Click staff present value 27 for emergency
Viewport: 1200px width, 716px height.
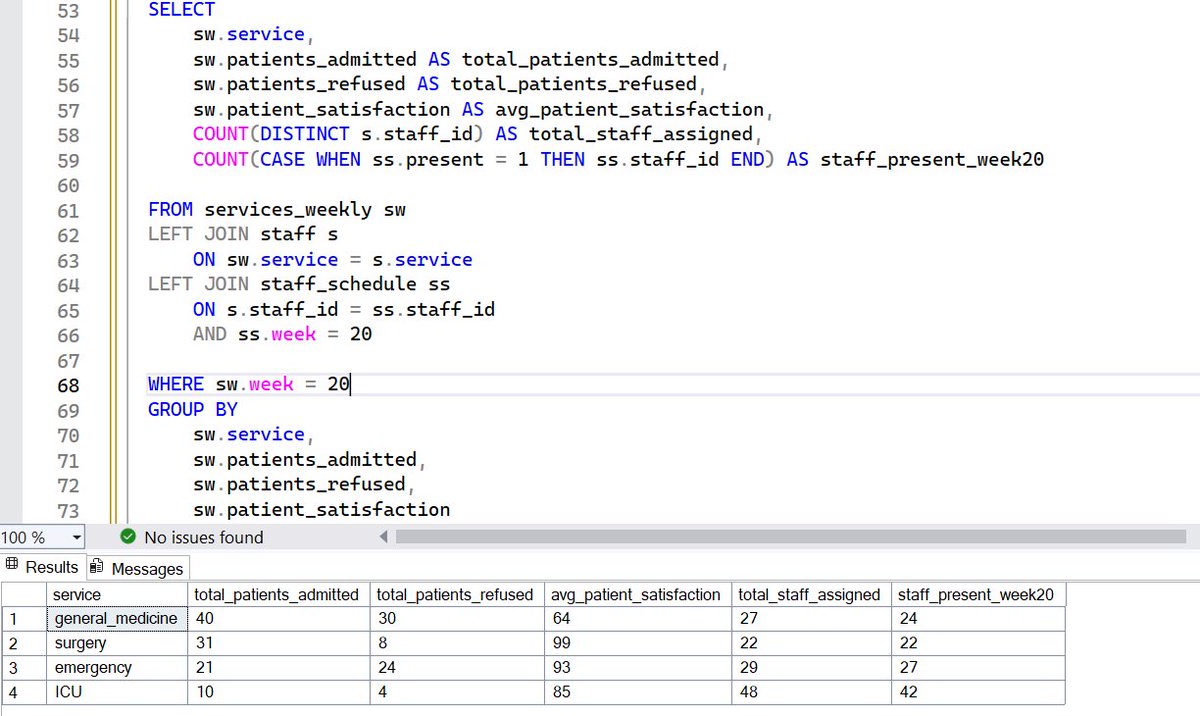pos(978,667)
